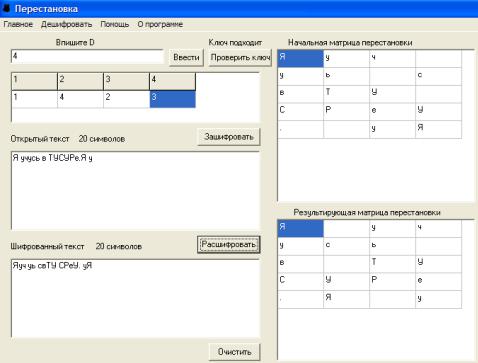Select the ч cell in Результирующая матрица
Image resolution: width=478 pixels, height=363 pixels.
(x=438, y=228)
